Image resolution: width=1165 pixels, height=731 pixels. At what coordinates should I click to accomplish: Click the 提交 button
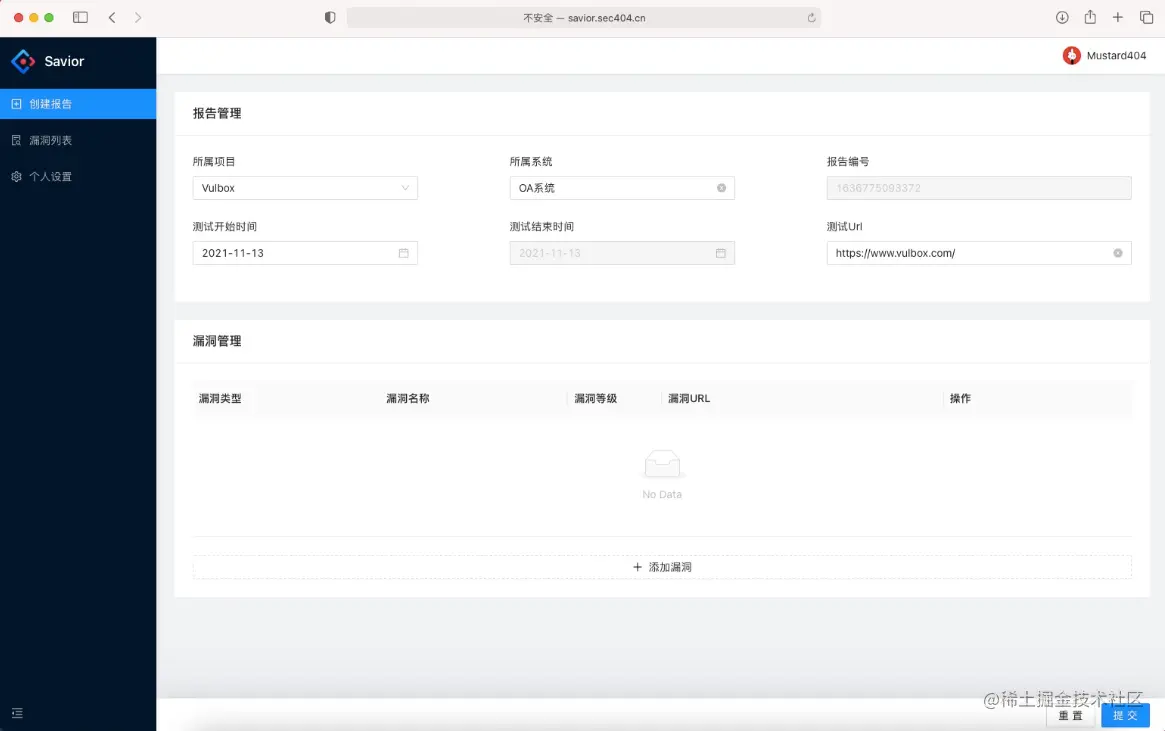pyautogui.click(x=1125, y=715)
